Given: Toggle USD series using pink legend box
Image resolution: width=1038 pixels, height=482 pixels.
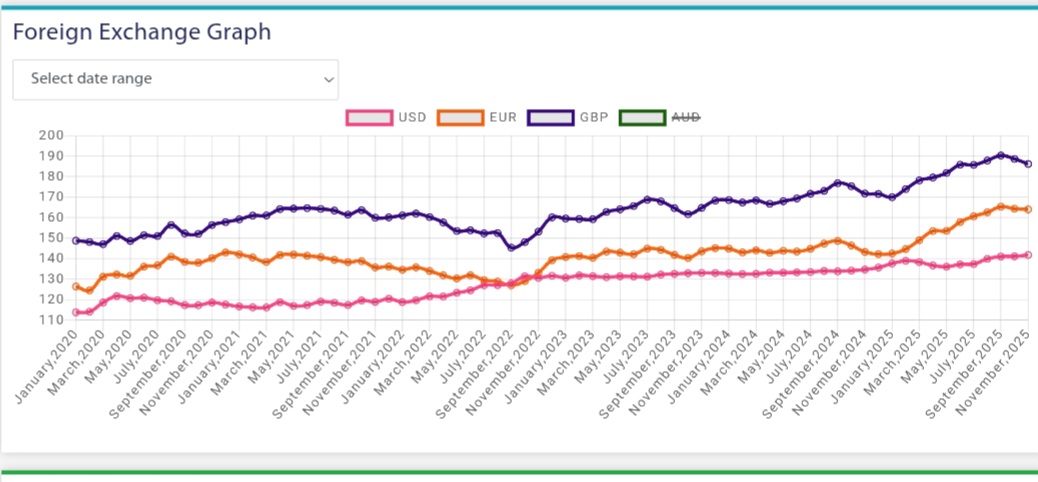Looking at the screenshot, I should [368, 117].
